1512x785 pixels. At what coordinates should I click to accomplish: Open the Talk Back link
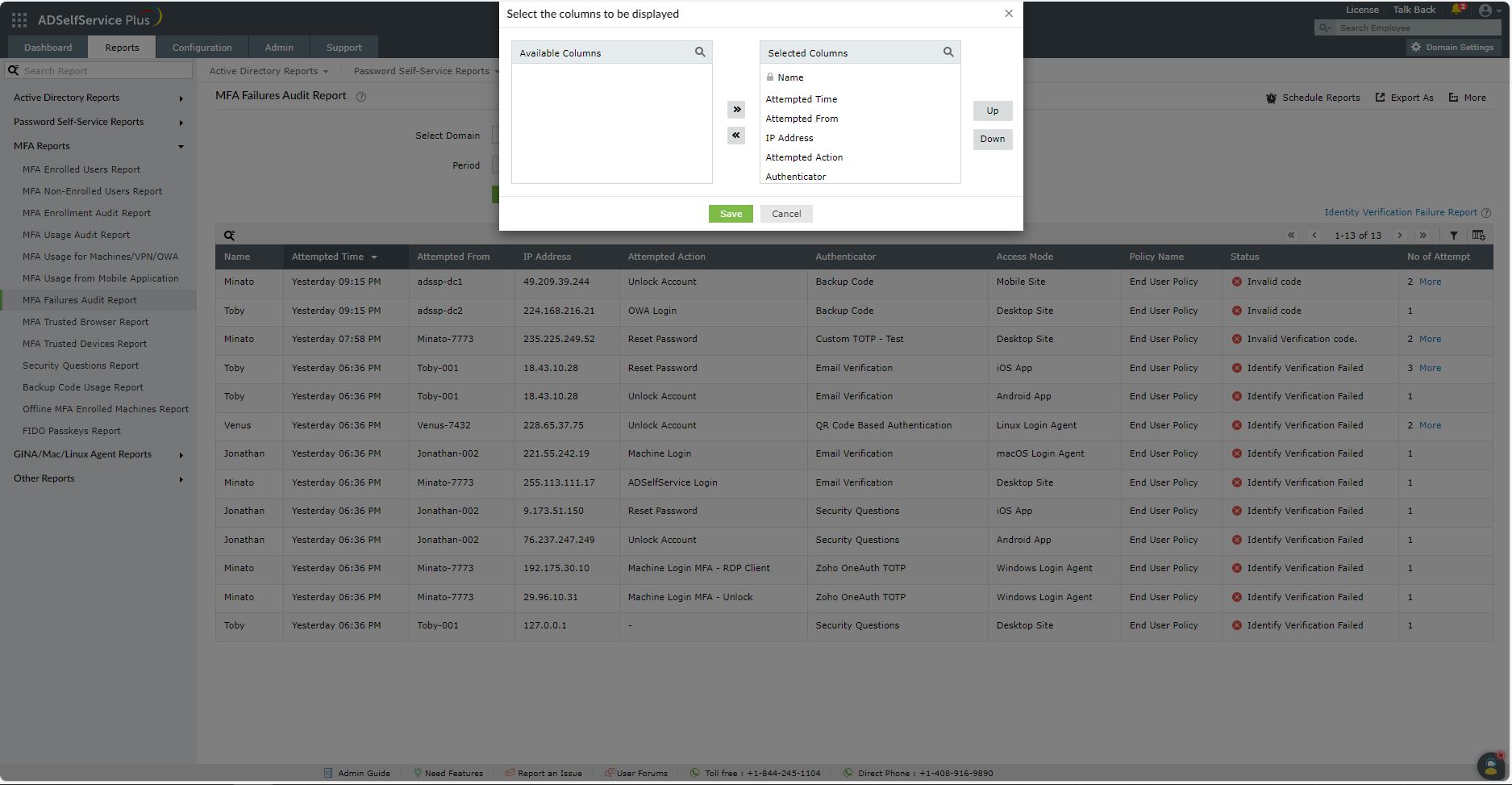[1414, 10]
